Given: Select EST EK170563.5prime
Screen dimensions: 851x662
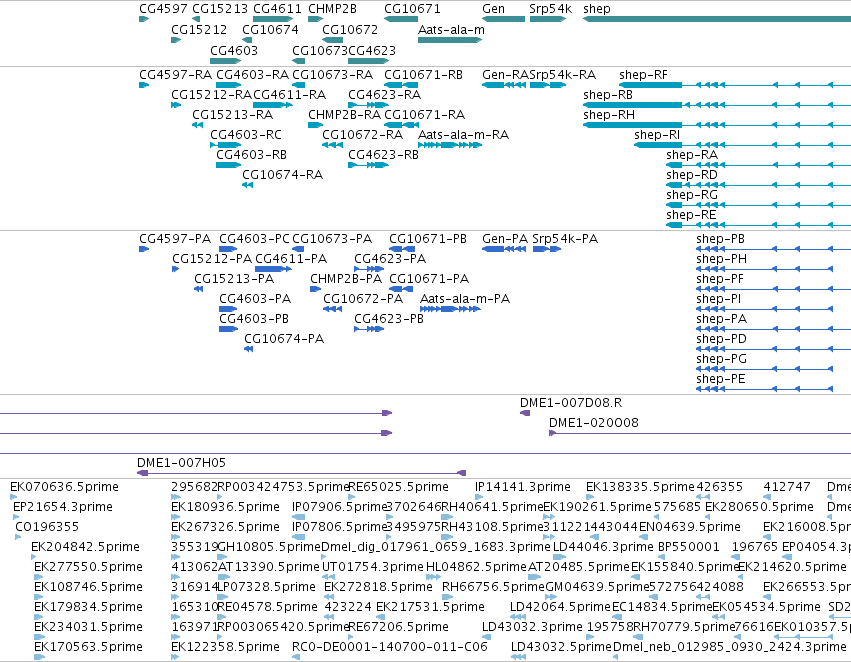Looking at the screenshot, I should pyautogui.click(x=88, y=647).
